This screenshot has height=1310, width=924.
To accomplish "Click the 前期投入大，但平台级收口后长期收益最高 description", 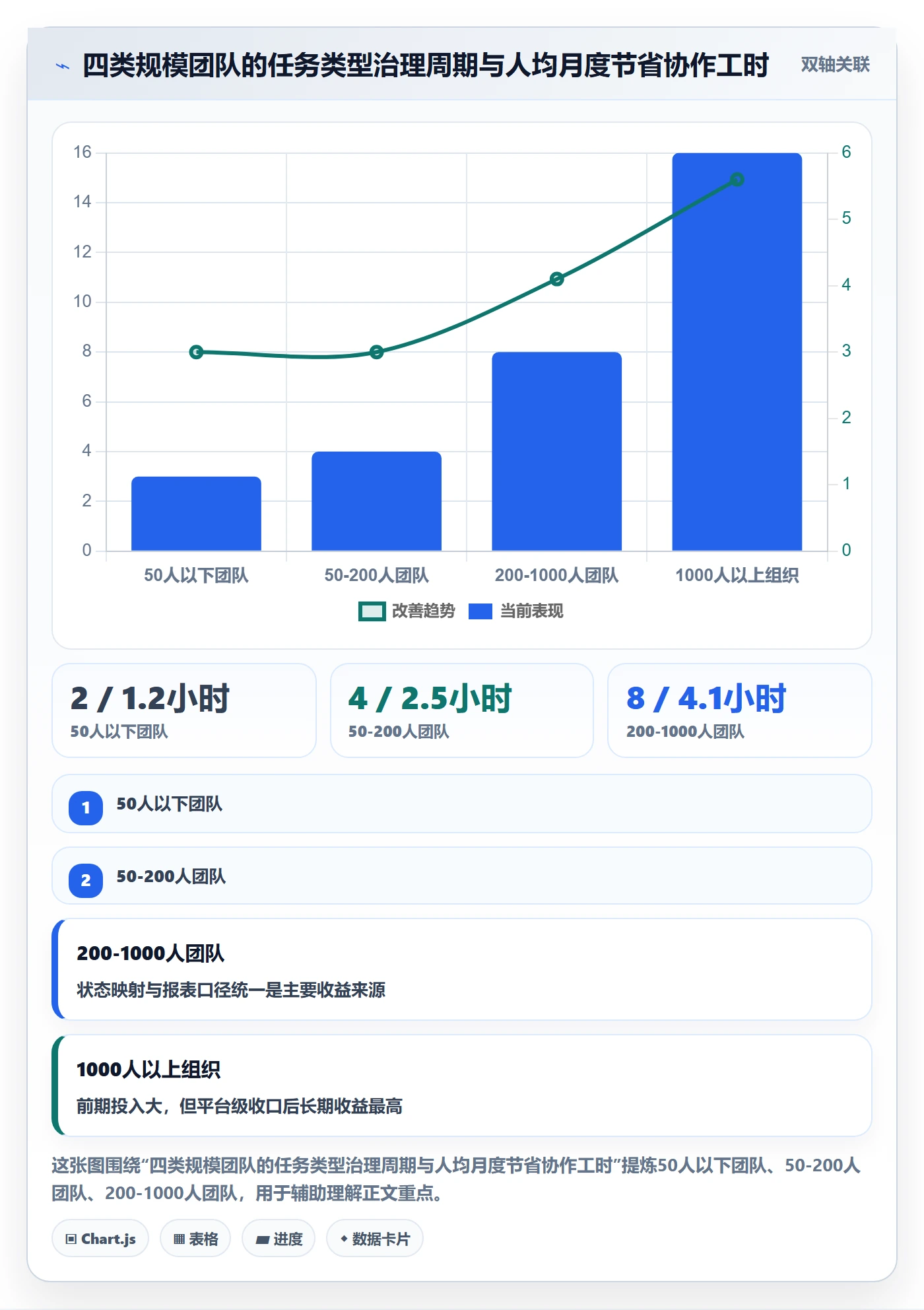I will pyautogui.click(x=240, y=1106).
